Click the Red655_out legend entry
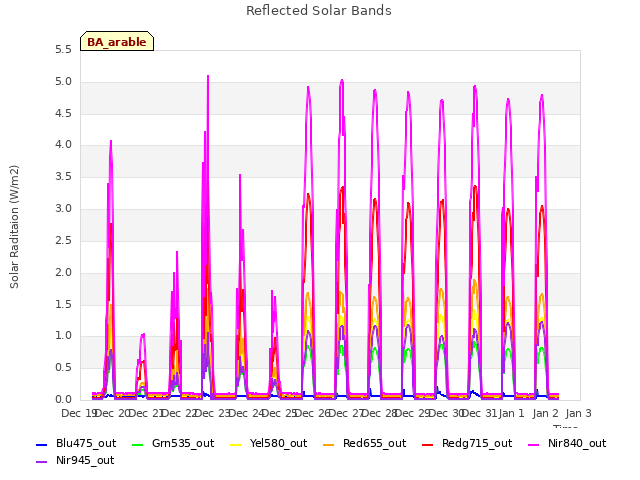640x480 pixels. pyautogui.click(x=364, y=443)
